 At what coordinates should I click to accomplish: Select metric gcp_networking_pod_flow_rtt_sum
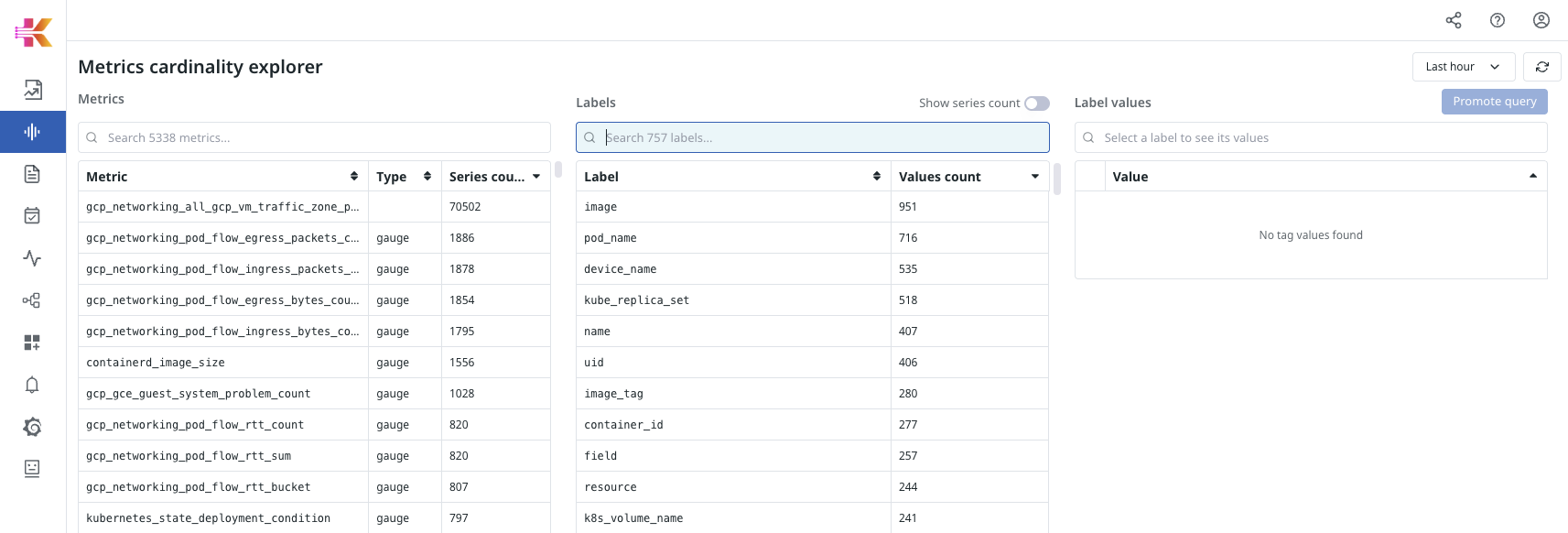click(189, 456)
